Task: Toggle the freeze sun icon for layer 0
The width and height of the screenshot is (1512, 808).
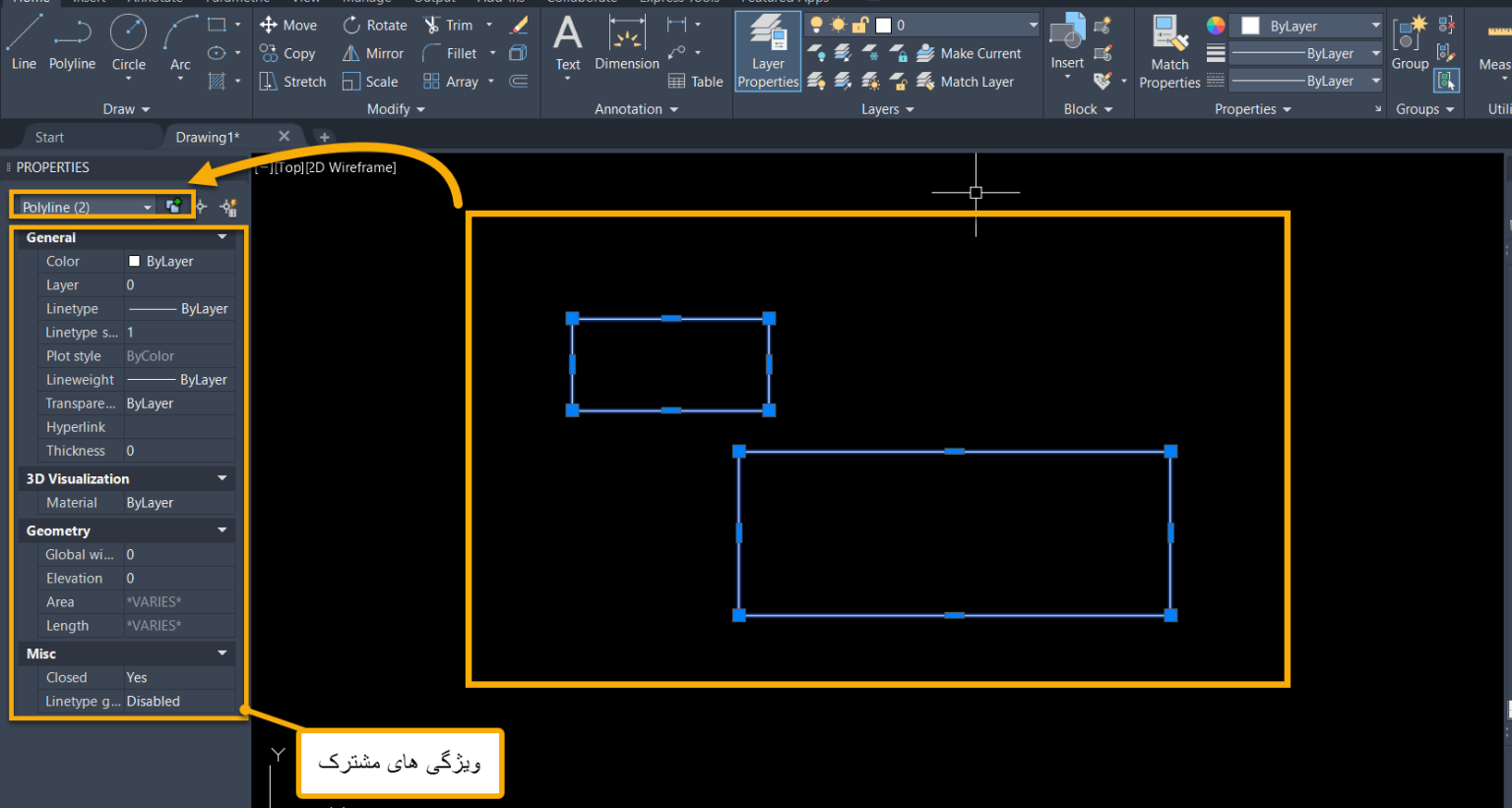Action: pyautogui.click(x=838, y=25)
